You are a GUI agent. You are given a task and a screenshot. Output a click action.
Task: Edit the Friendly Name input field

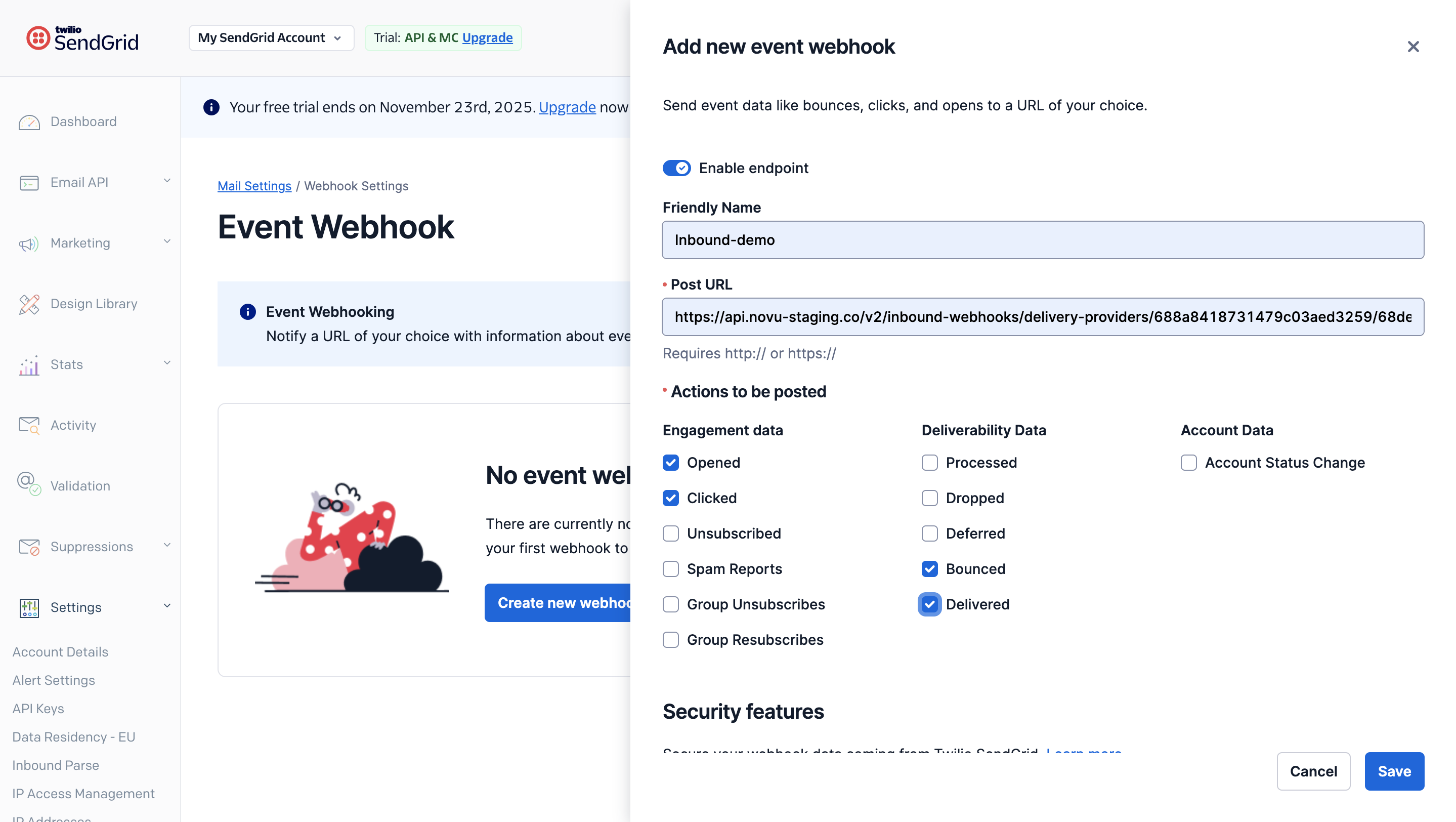(x=1043, y=240)
